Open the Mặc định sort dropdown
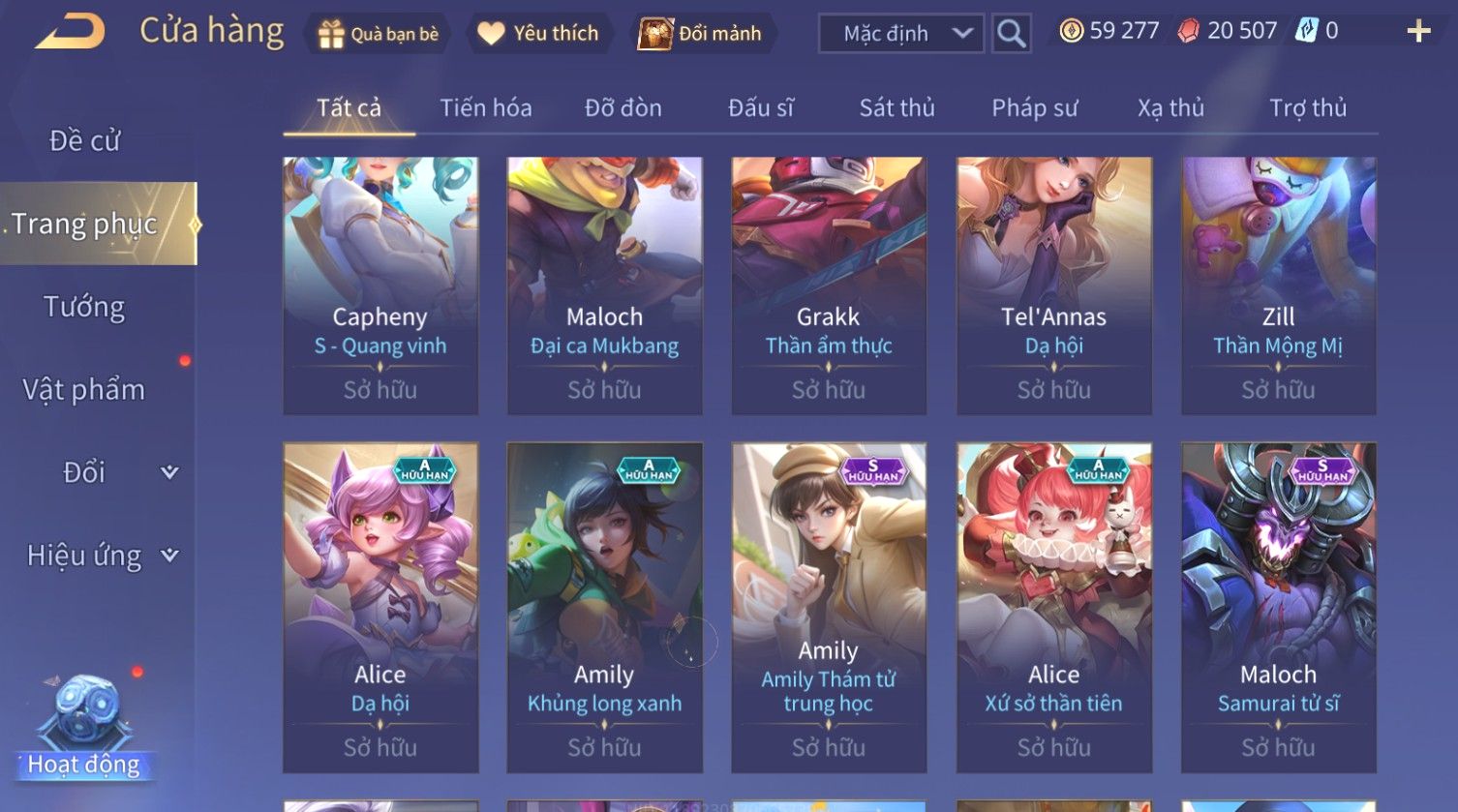 [x=901, y=34]
